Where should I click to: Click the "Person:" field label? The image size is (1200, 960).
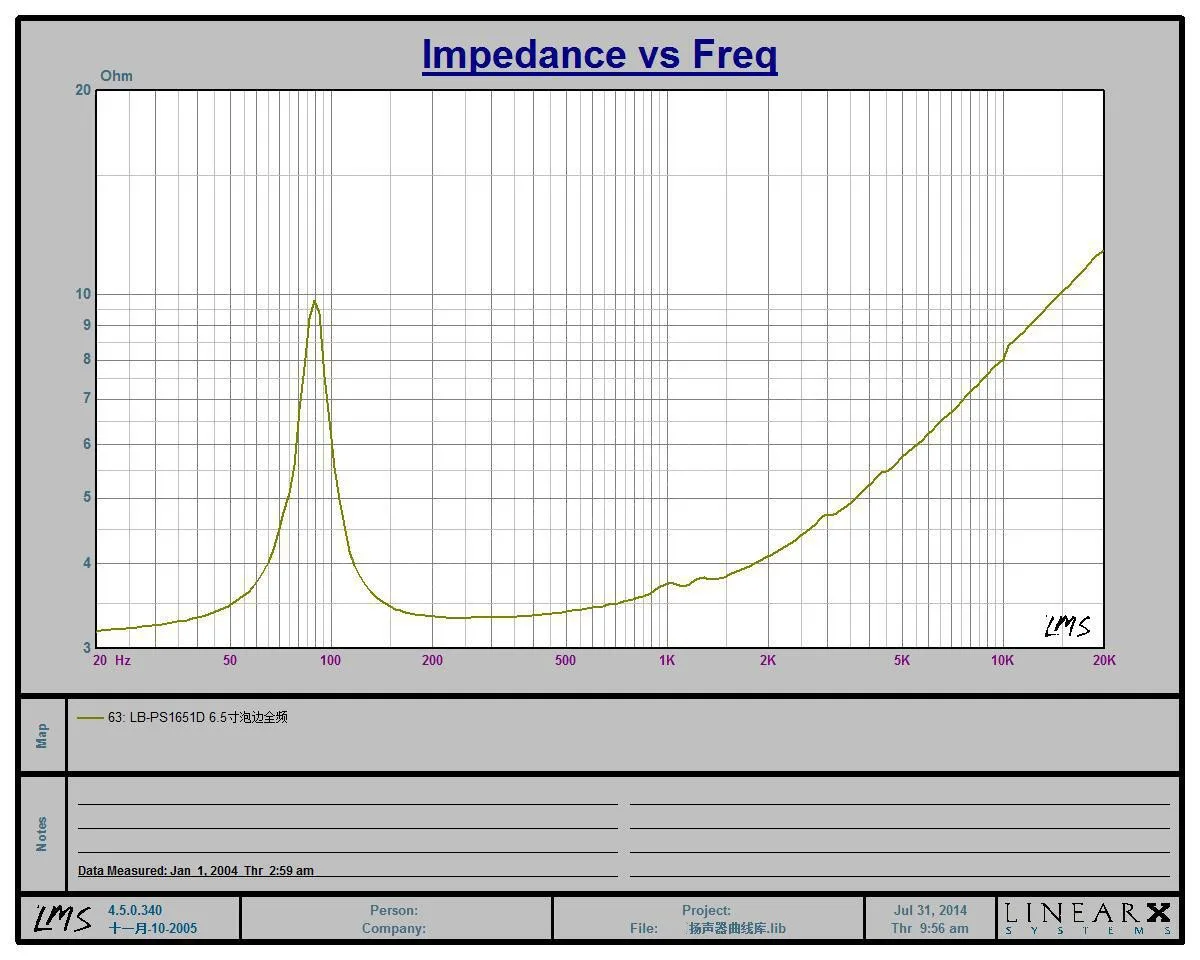point(394,911)
